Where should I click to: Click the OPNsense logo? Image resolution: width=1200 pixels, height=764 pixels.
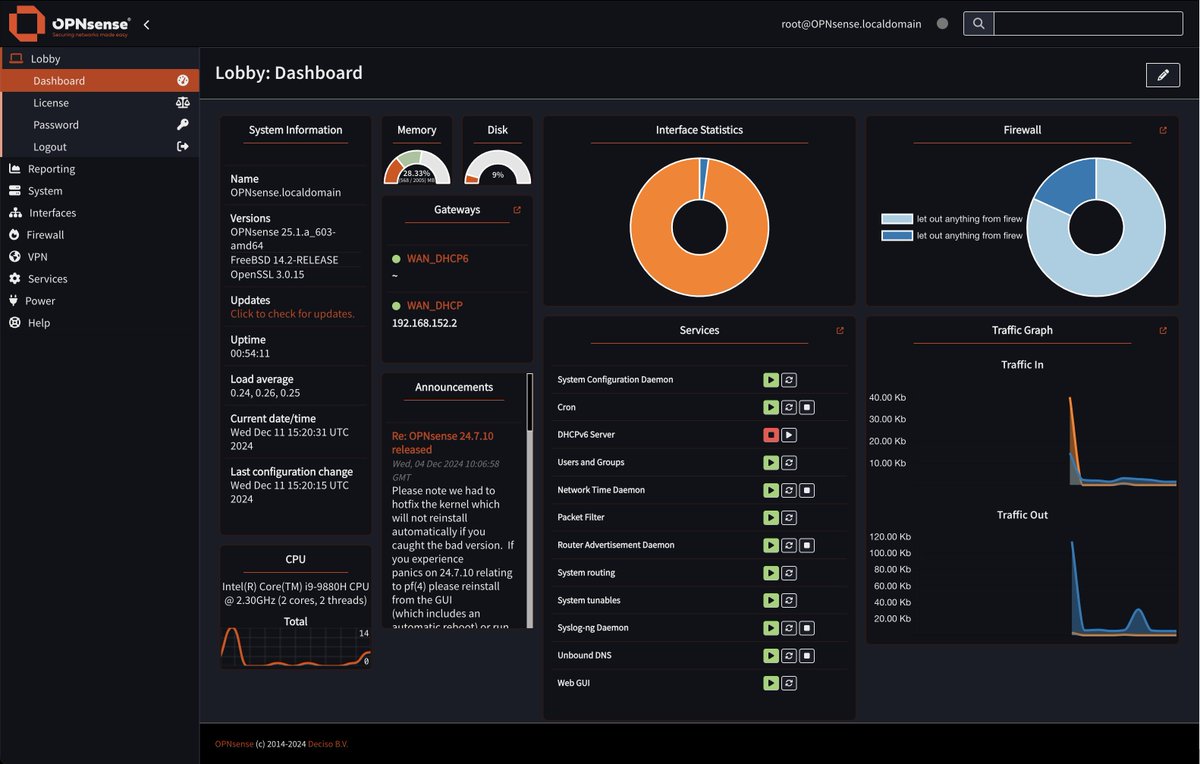pos(70,23)
